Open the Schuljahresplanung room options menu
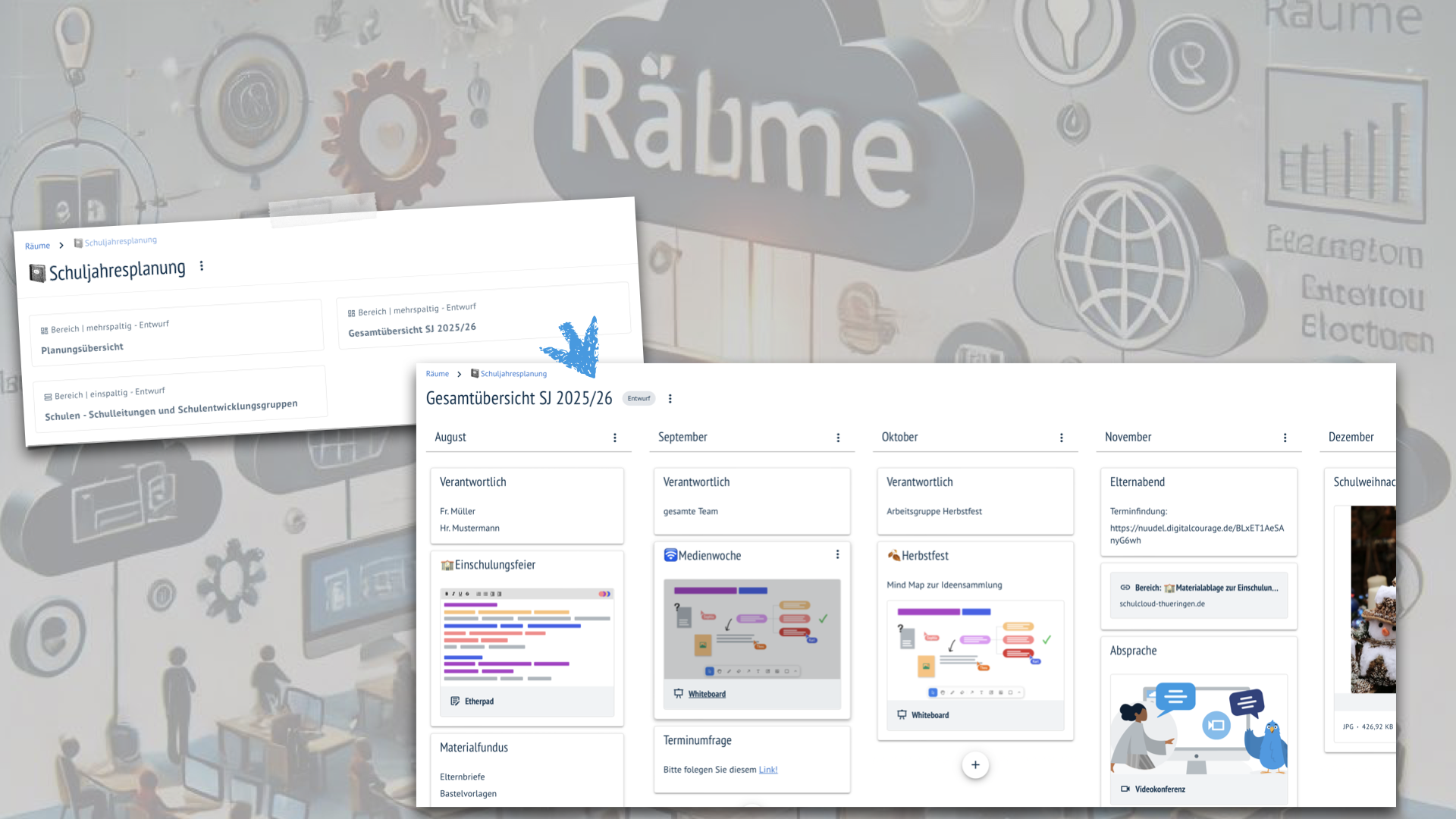The width and height of the screenshot is (1456, 819). click(201, 266)
